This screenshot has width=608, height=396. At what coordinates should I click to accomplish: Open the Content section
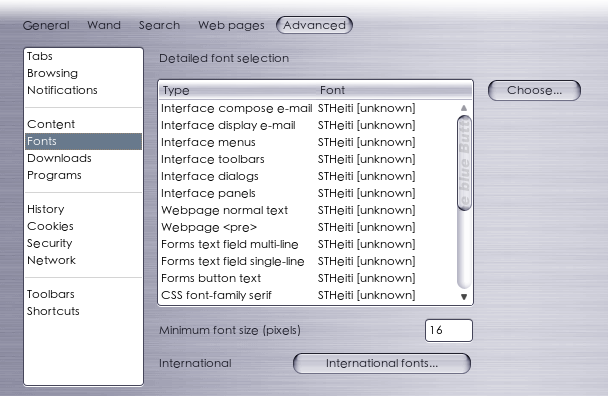pyautogui.click(x=83, y=124)
